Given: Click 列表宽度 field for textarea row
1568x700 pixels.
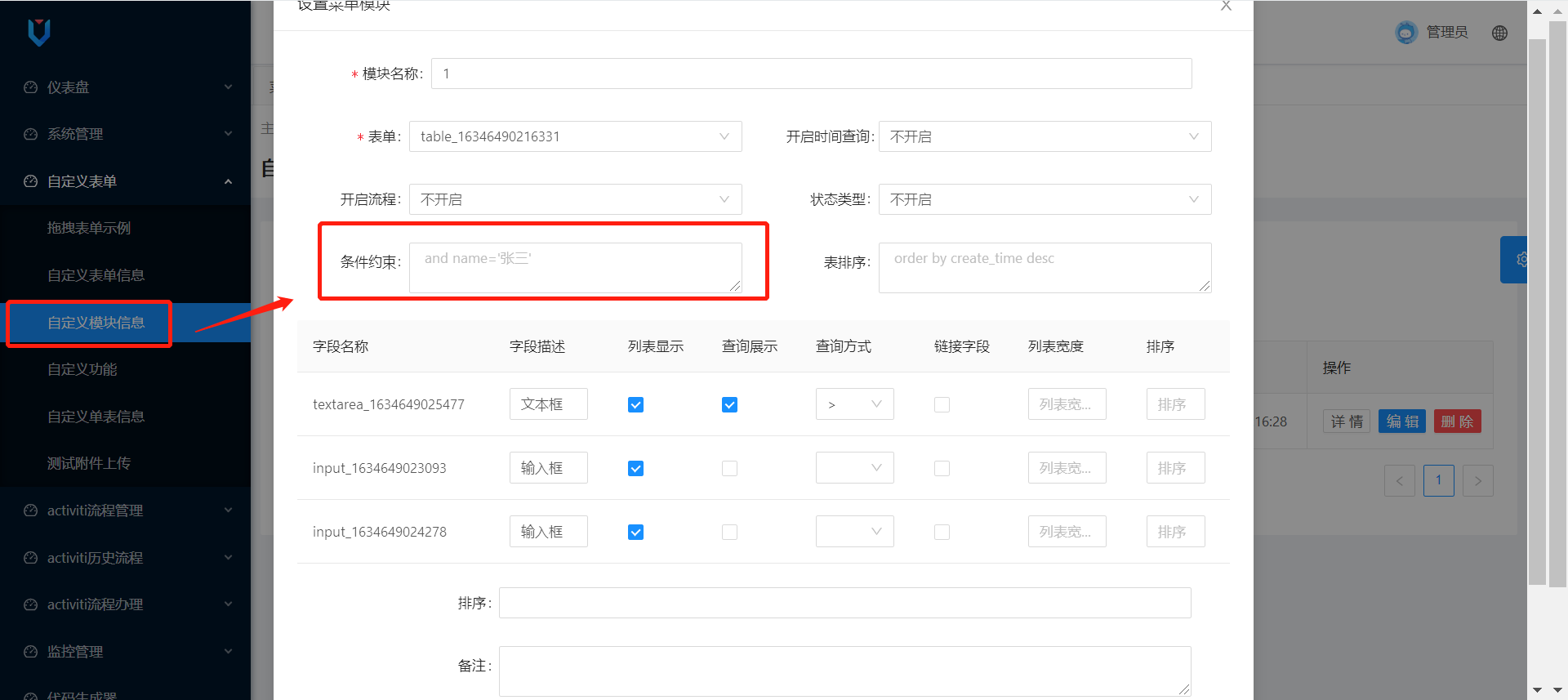Looking at the screenshot, I should (x=1067, y=404).
